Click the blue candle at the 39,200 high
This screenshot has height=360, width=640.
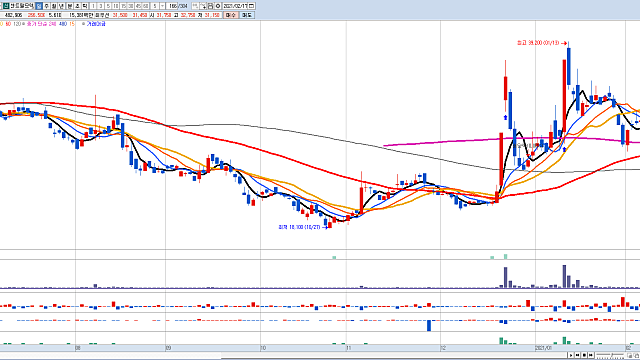[x=569, y=67]
